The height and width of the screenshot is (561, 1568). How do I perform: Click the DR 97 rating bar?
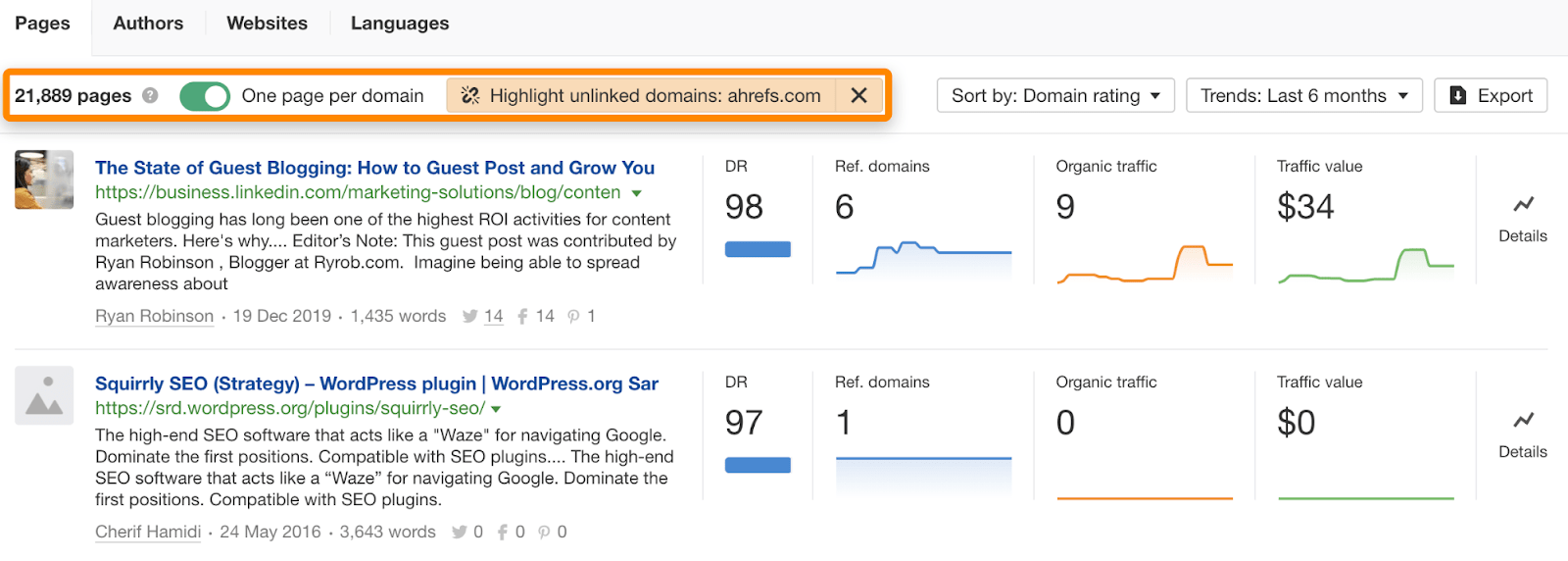coord(758,465)
